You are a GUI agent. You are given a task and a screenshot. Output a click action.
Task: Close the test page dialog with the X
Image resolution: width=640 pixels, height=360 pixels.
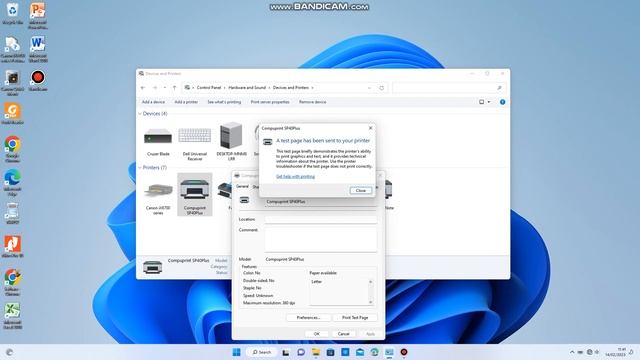pyautogui.click(x=370, y=128)
